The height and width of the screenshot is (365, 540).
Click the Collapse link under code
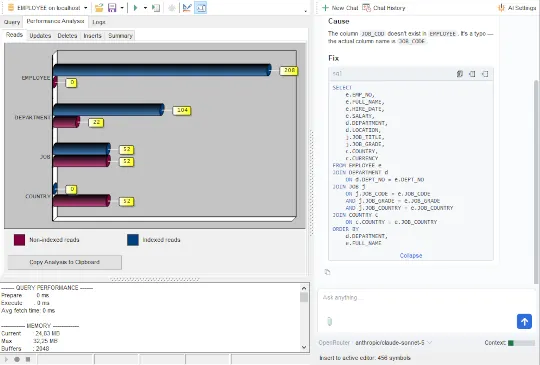411,256
